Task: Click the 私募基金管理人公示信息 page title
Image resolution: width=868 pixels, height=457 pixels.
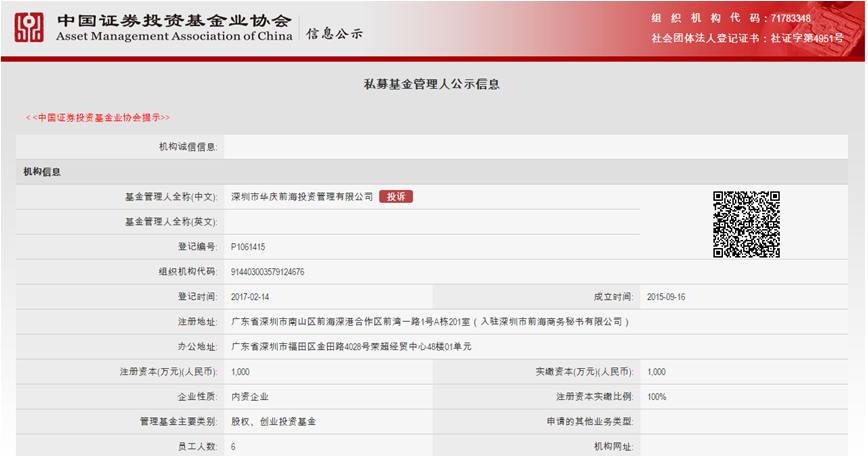Action: [432, 84]
